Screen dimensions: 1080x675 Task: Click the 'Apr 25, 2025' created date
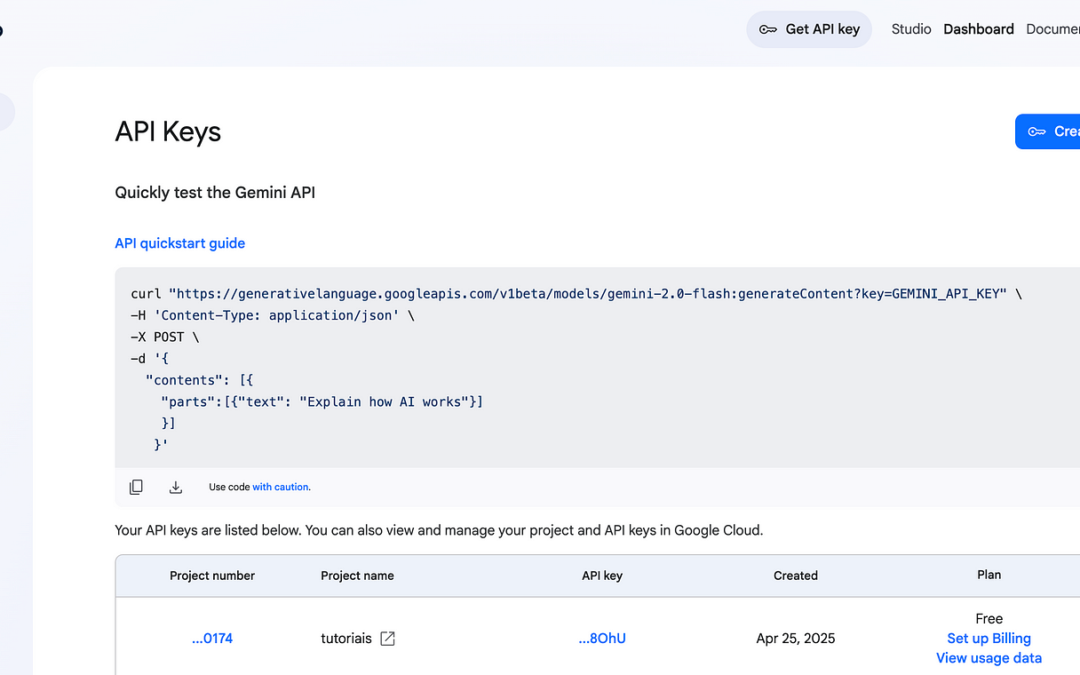pos(796,638)
